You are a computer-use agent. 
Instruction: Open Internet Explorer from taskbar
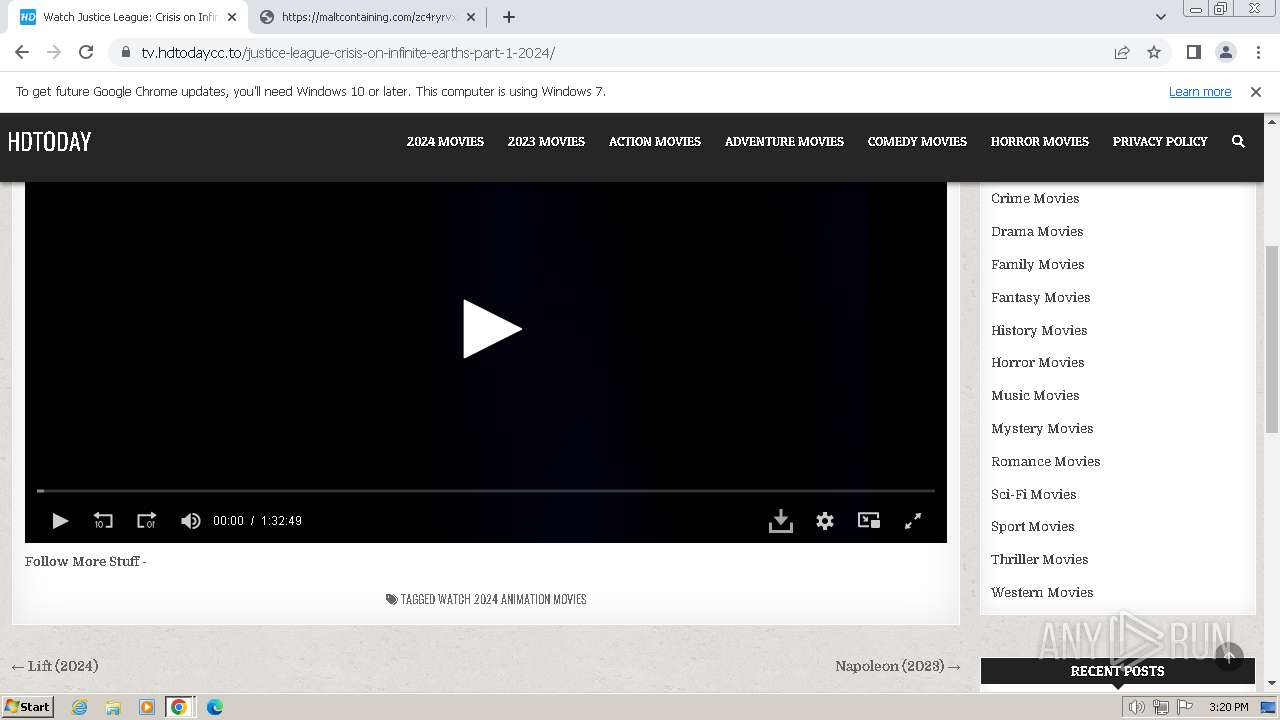tap(79, 707)
